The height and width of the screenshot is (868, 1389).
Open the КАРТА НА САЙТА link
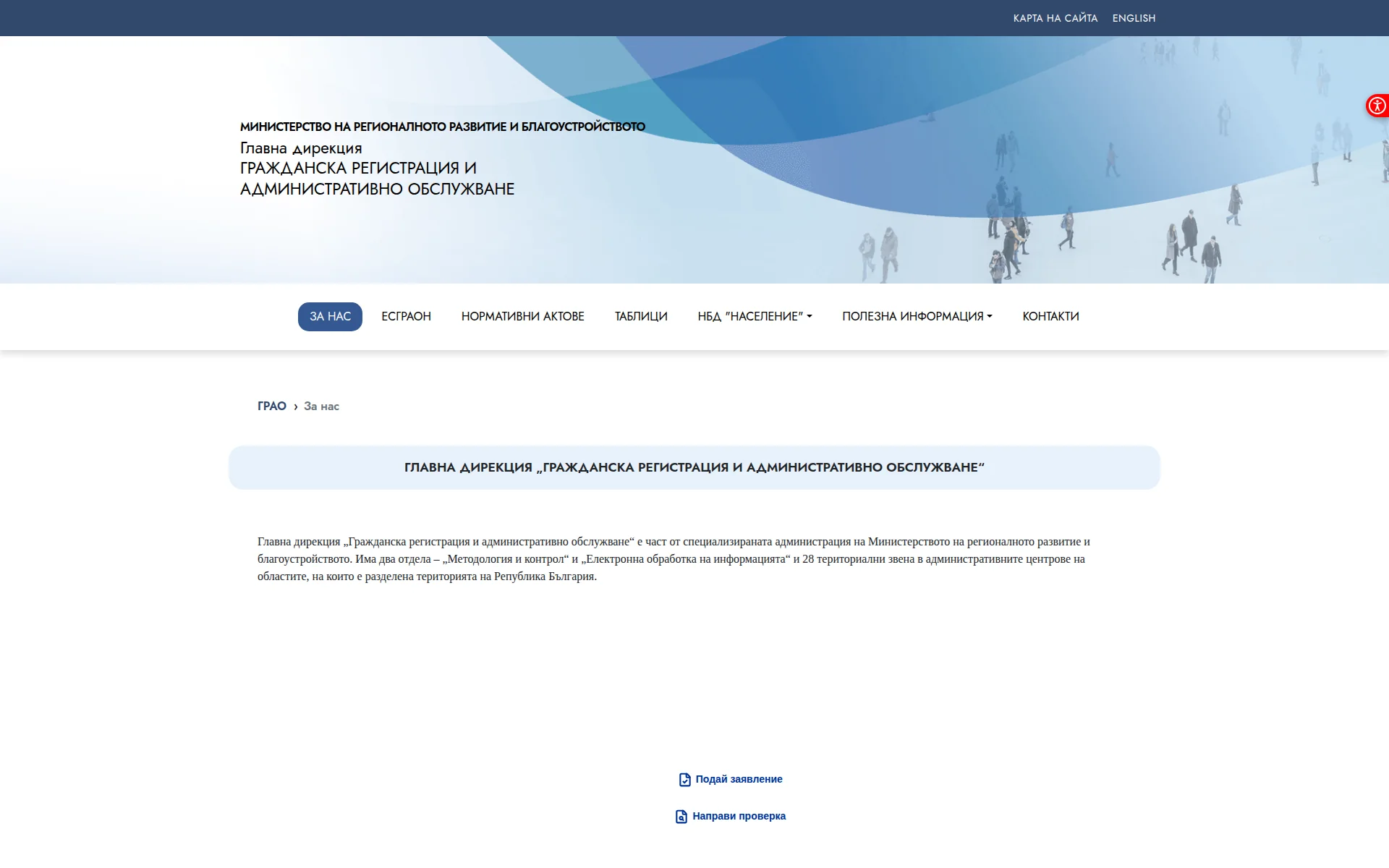point(1055,18)
